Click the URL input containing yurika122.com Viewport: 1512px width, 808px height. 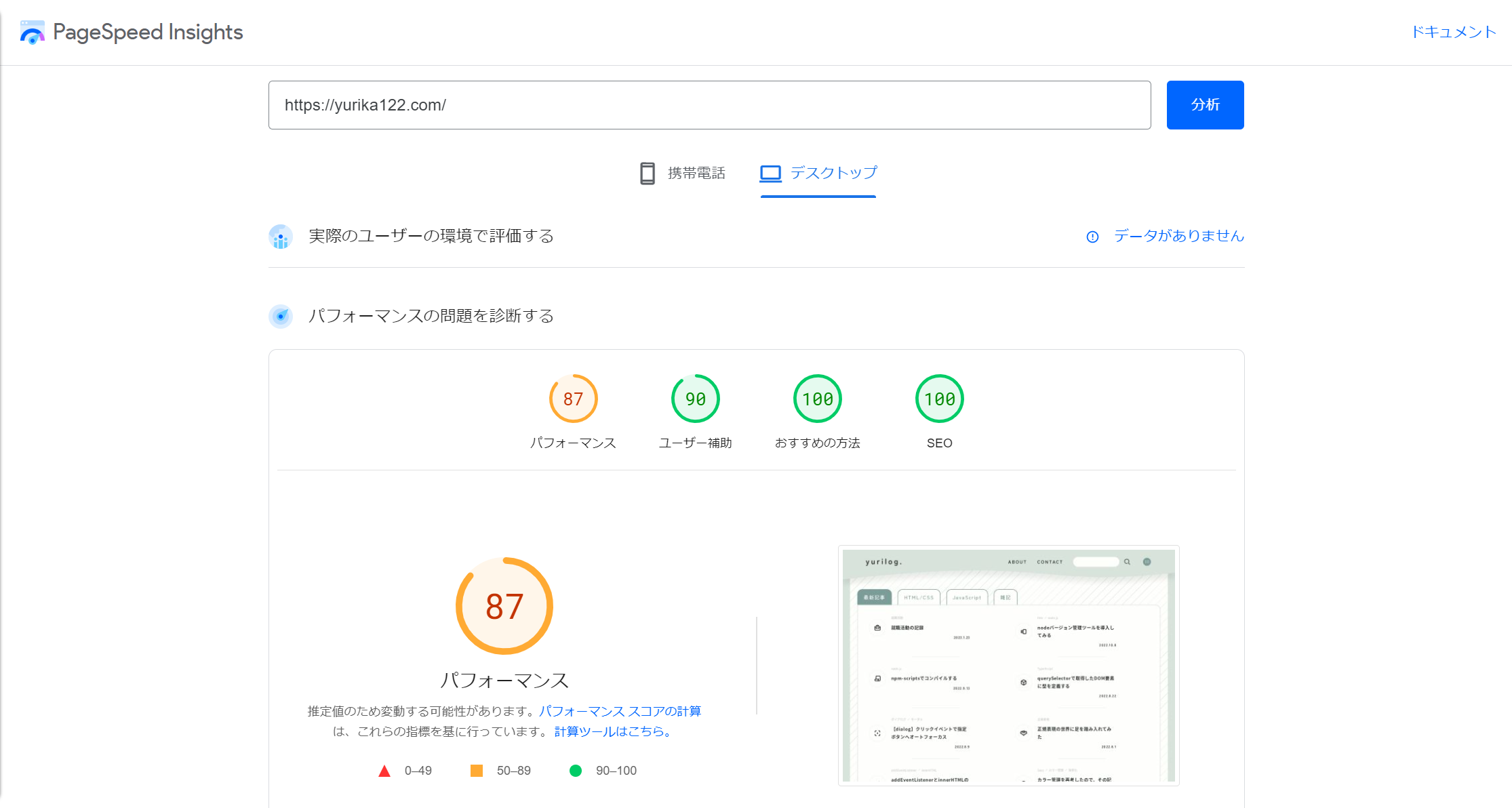(x=709, y=104)
